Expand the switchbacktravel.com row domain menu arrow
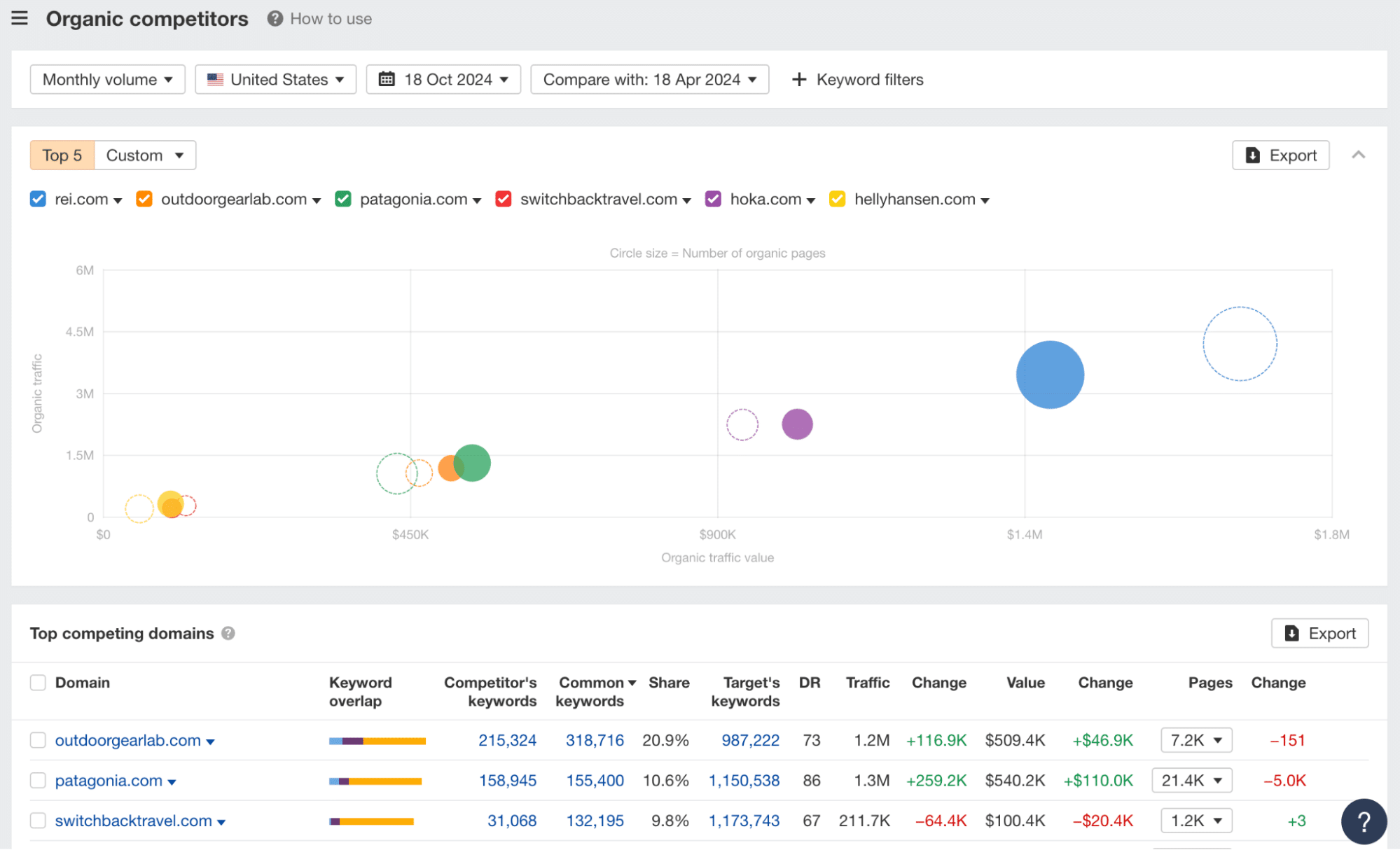Viewport: 1400px width, 850px height. point(221,823)
